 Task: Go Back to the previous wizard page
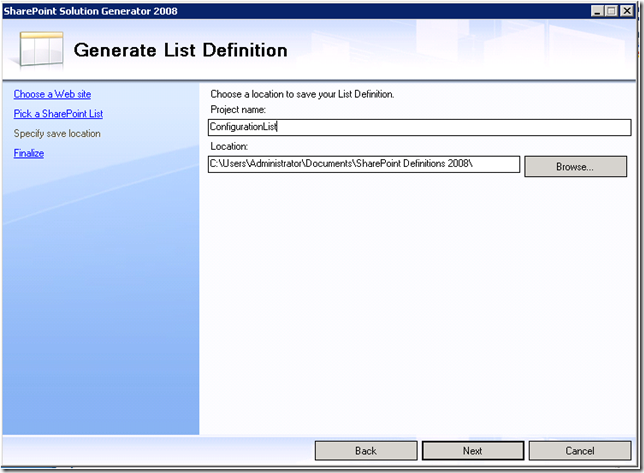[x=366, y=451]
